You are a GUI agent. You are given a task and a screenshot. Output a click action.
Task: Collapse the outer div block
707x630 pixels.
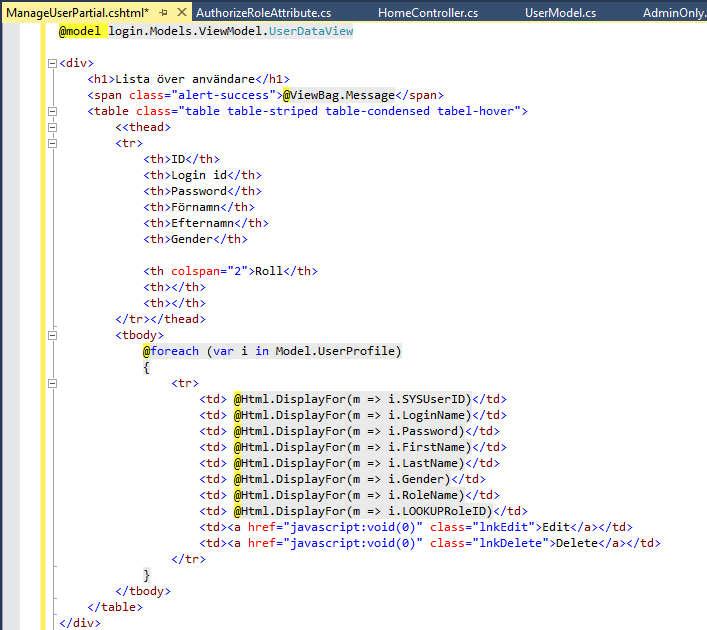[x=52, y=63]
